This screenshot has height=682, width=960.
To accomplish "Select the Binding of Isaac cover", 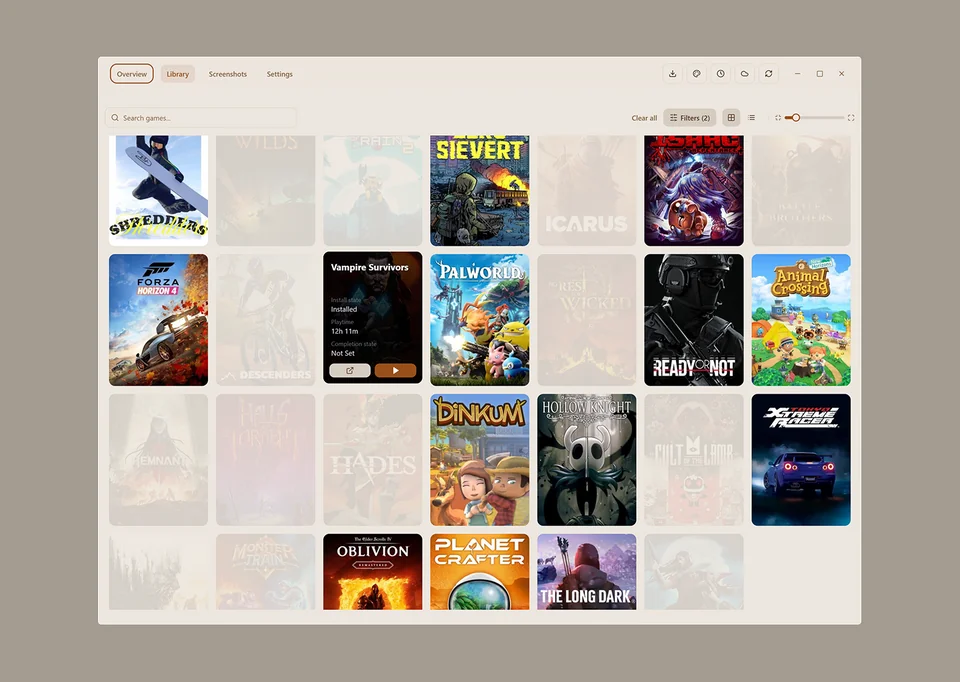I will 694,190.
